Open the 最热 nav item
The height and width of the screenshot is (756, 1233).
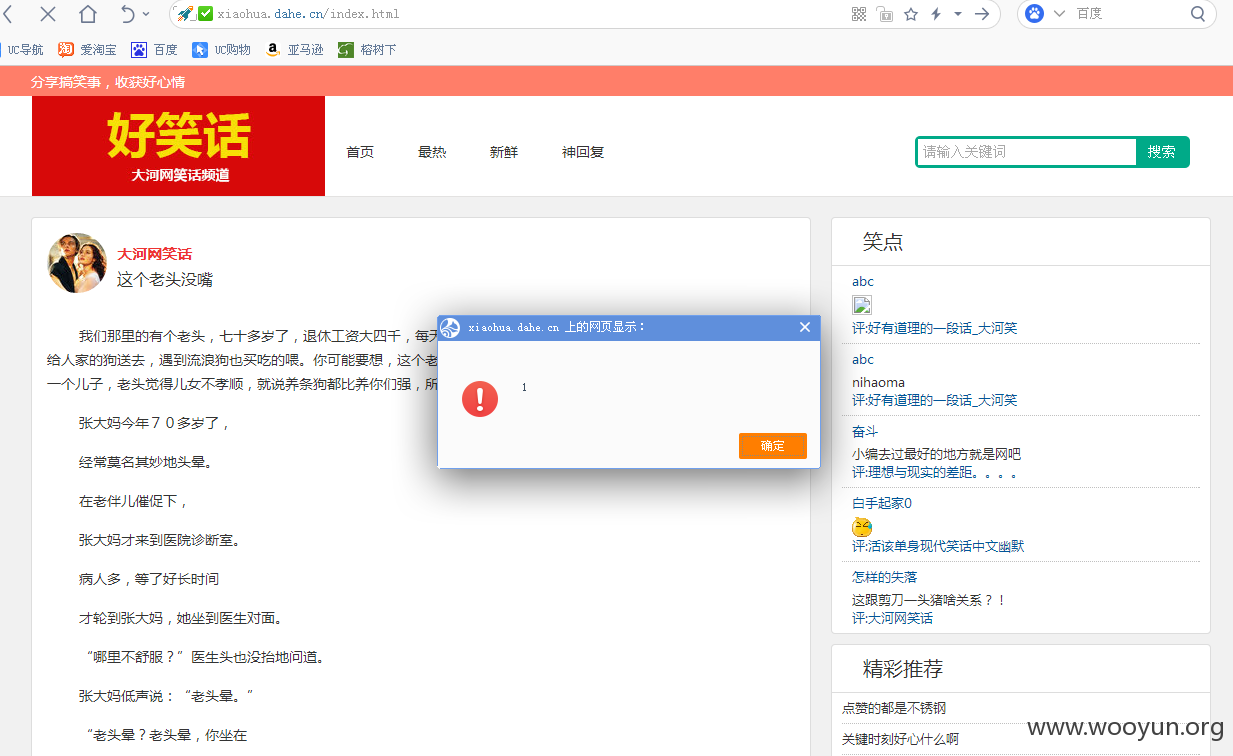tap(432, 152)
